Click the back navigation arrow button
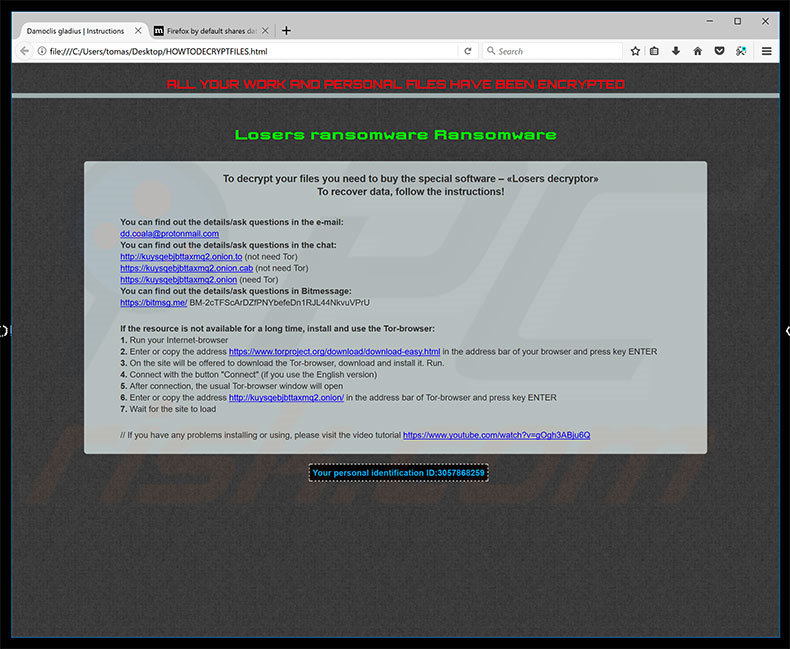The height and width of the screenshot is (649, 790). (x=24, y=51)
